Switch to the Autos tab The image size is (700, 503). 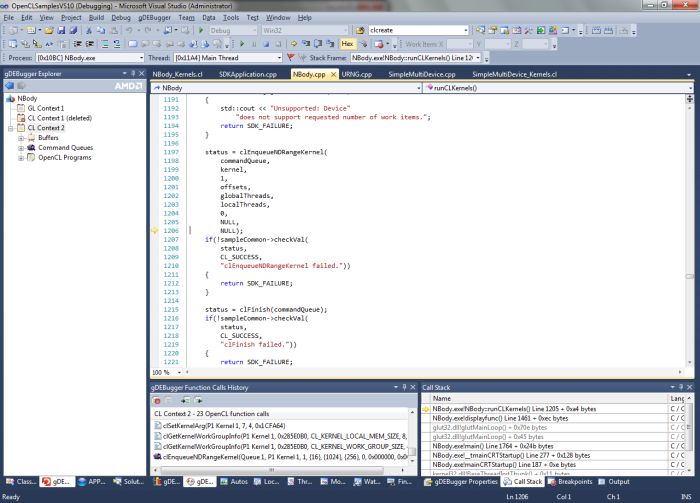tap(234, 482)
